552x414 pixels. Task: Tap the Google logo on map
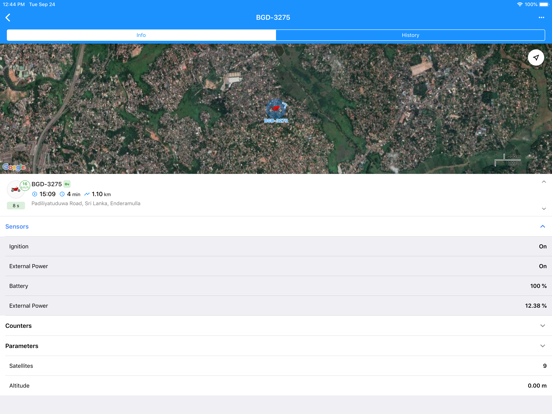(14, 167)
